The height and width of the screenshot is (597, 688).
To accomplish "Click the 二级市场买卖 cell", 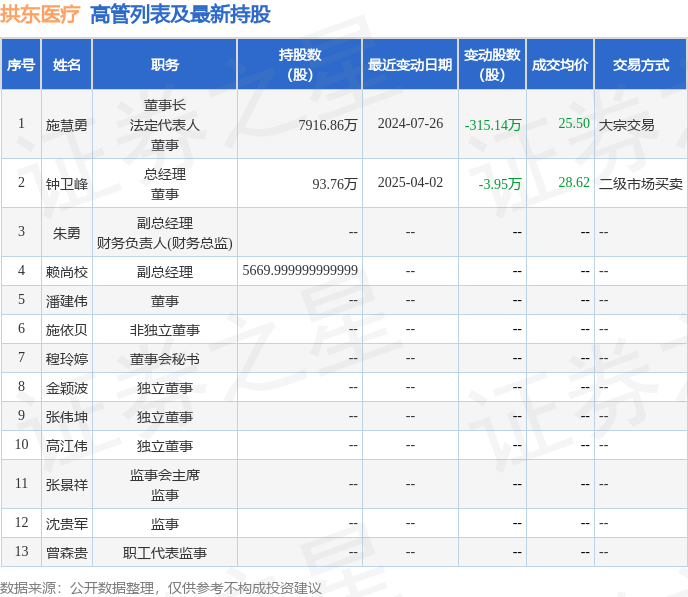I will [x=641, y=184].
